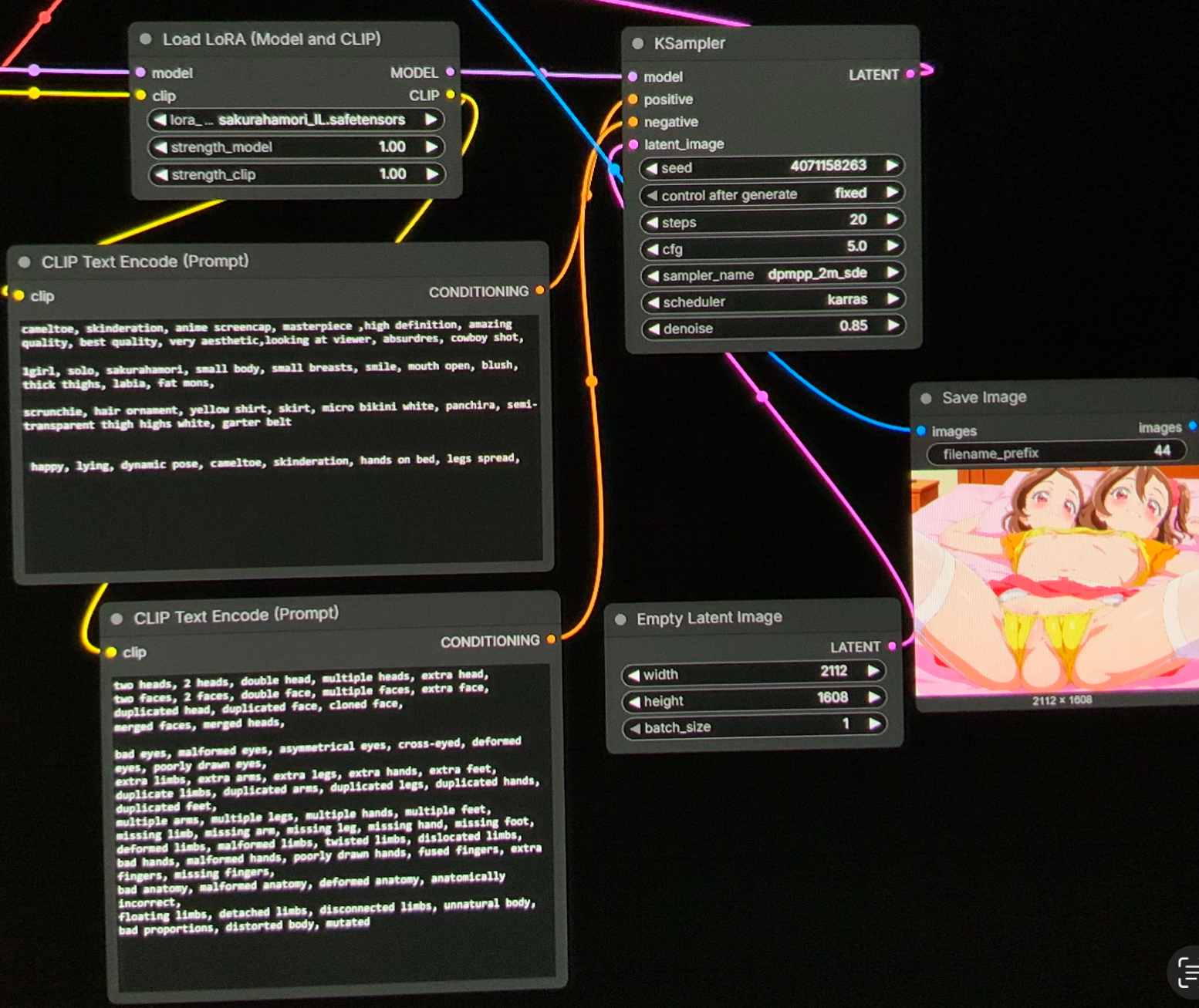Open the lora_name safetensors file selector
Screen dimensions: 1199x1008
coord(296,120)
